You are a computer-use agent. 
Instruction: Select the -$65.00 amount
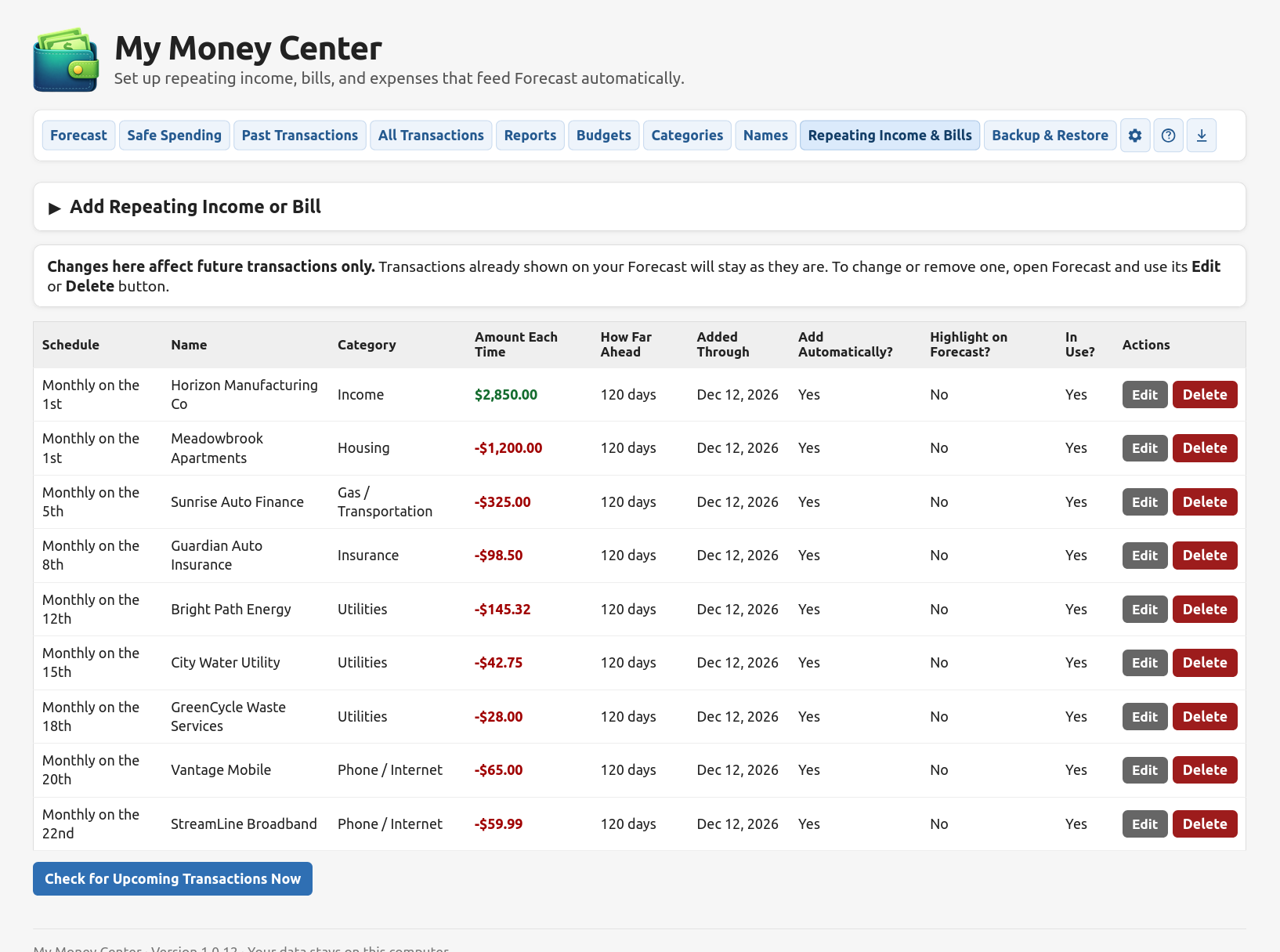point(499,770)
